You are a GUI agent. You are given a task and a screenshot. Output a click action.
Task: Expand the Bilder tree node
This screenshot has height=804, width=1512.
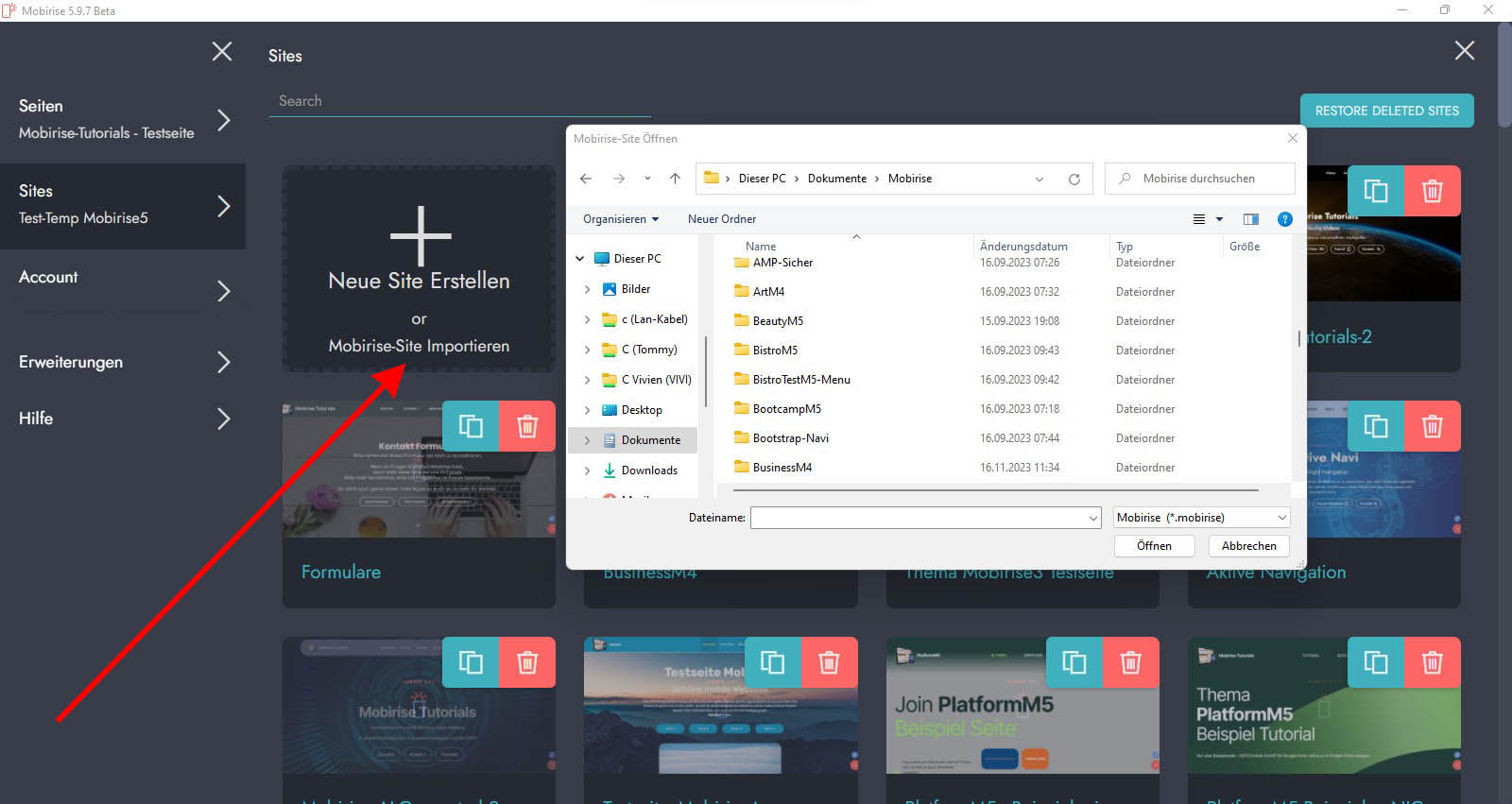click(588, 289)
